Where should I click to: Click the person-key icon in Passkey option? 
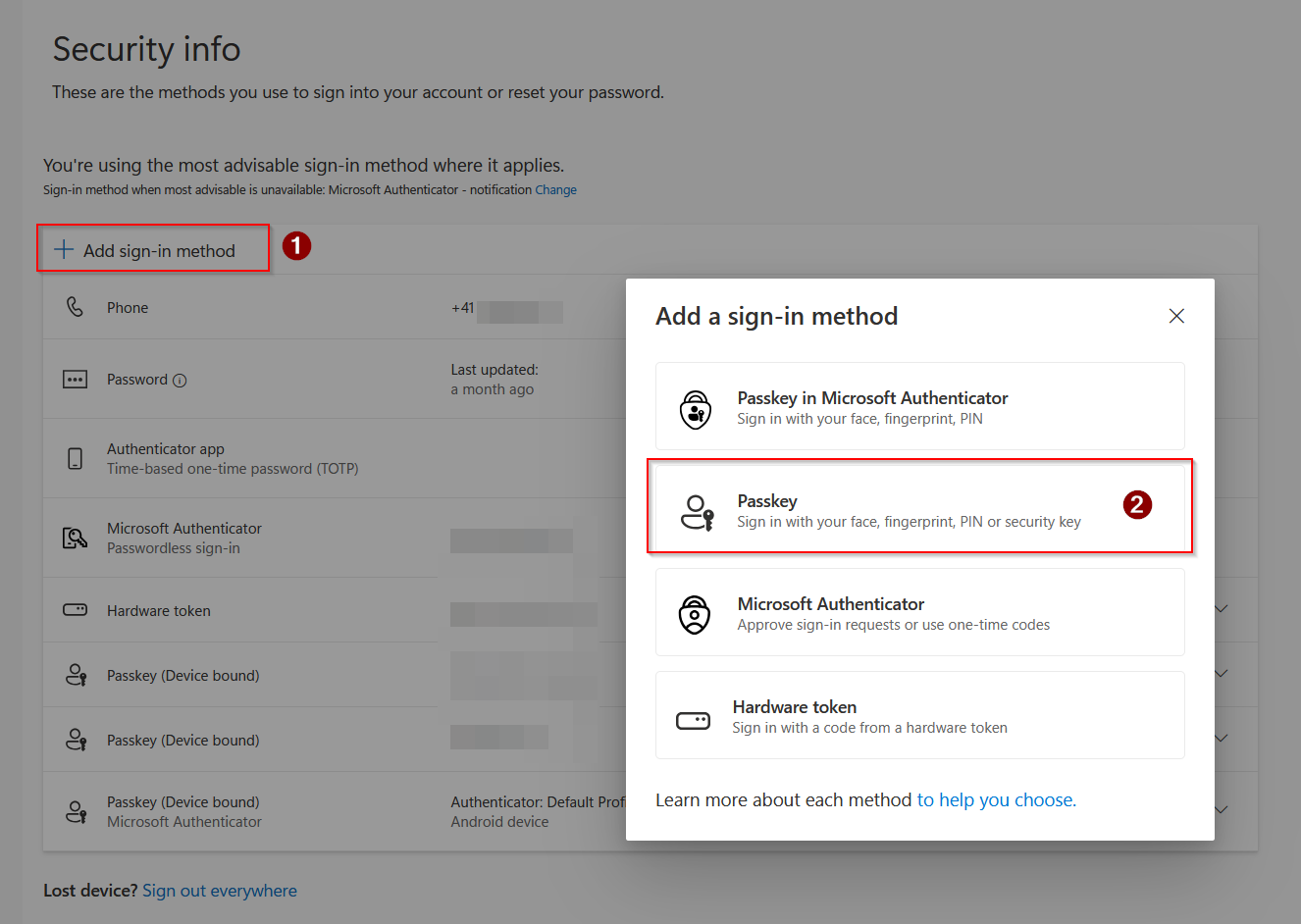point(697,512)
